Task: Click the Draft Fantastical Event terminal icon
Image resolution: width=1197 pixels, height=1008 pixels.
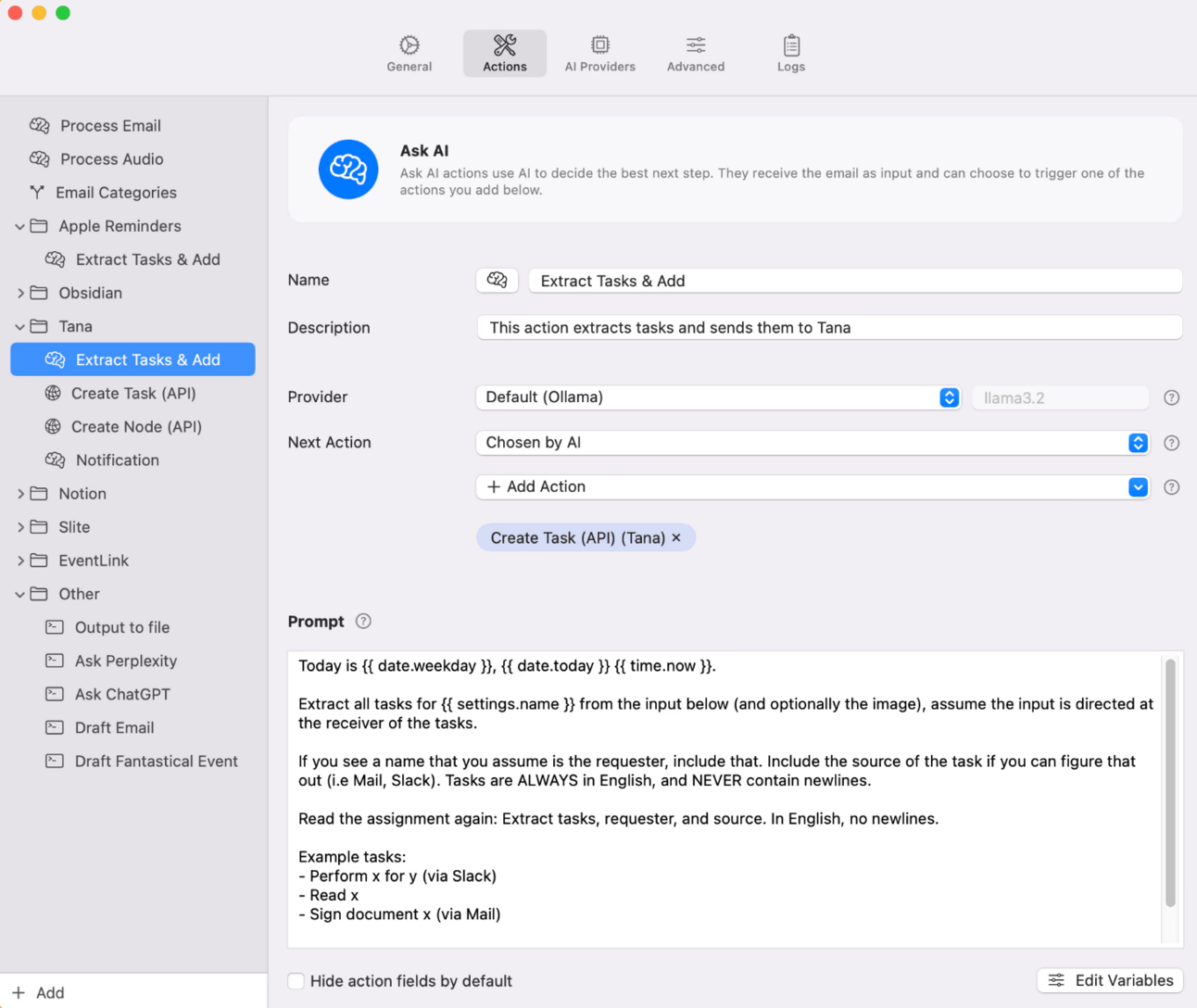Action: [x=55, y=761]
